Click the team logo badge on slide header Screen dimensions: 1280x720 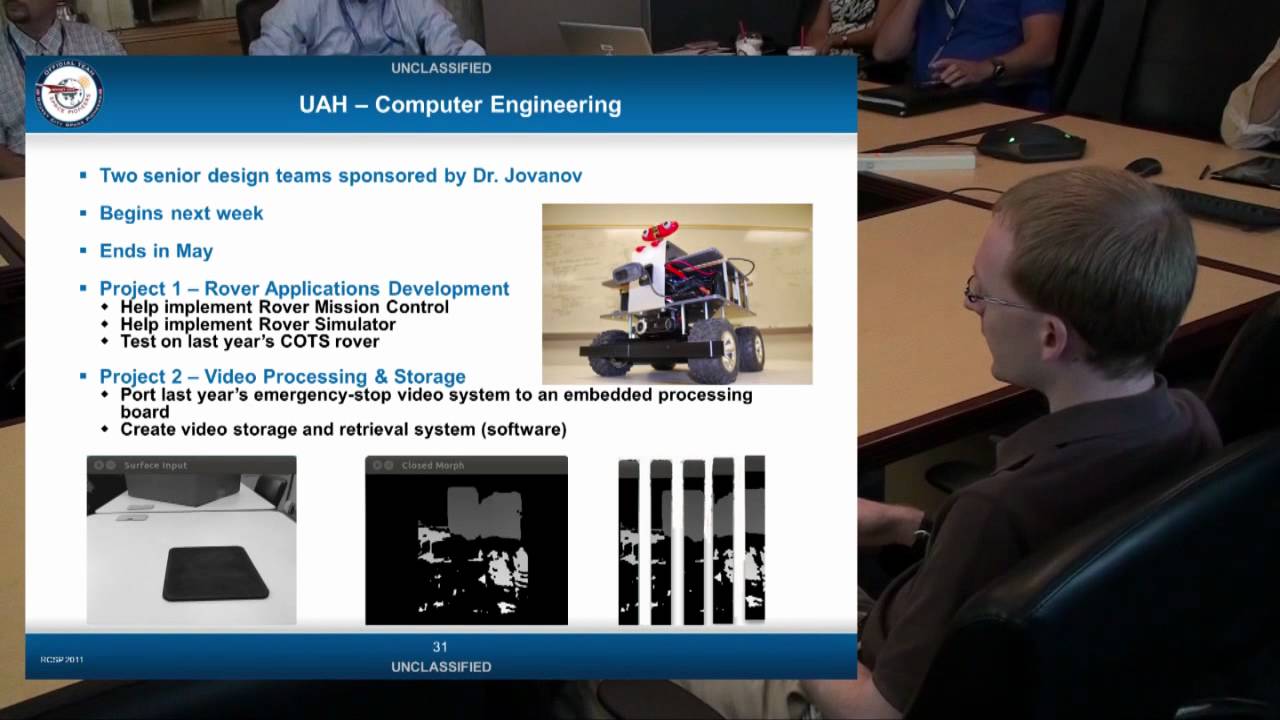(69, 95)
